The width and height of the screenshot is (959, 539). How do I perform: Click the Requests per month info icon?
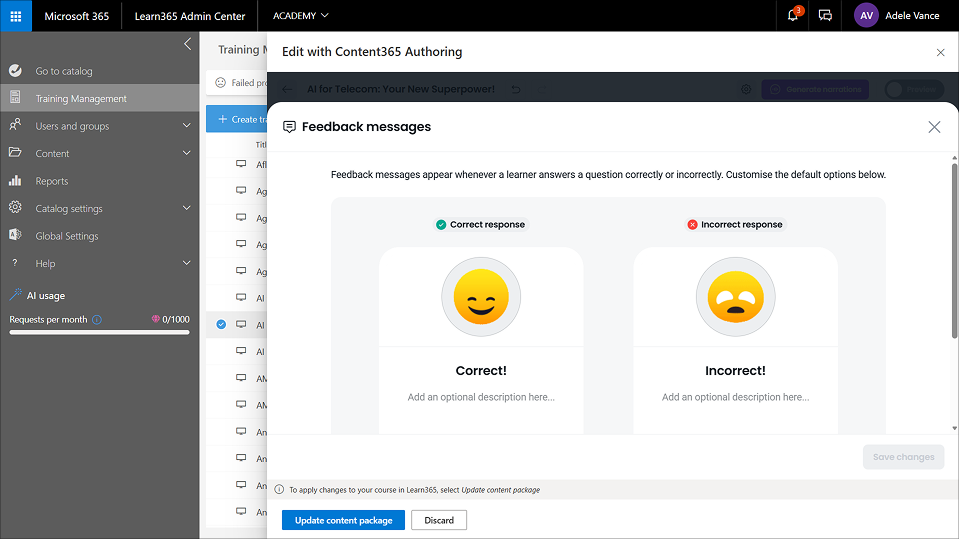97,320
